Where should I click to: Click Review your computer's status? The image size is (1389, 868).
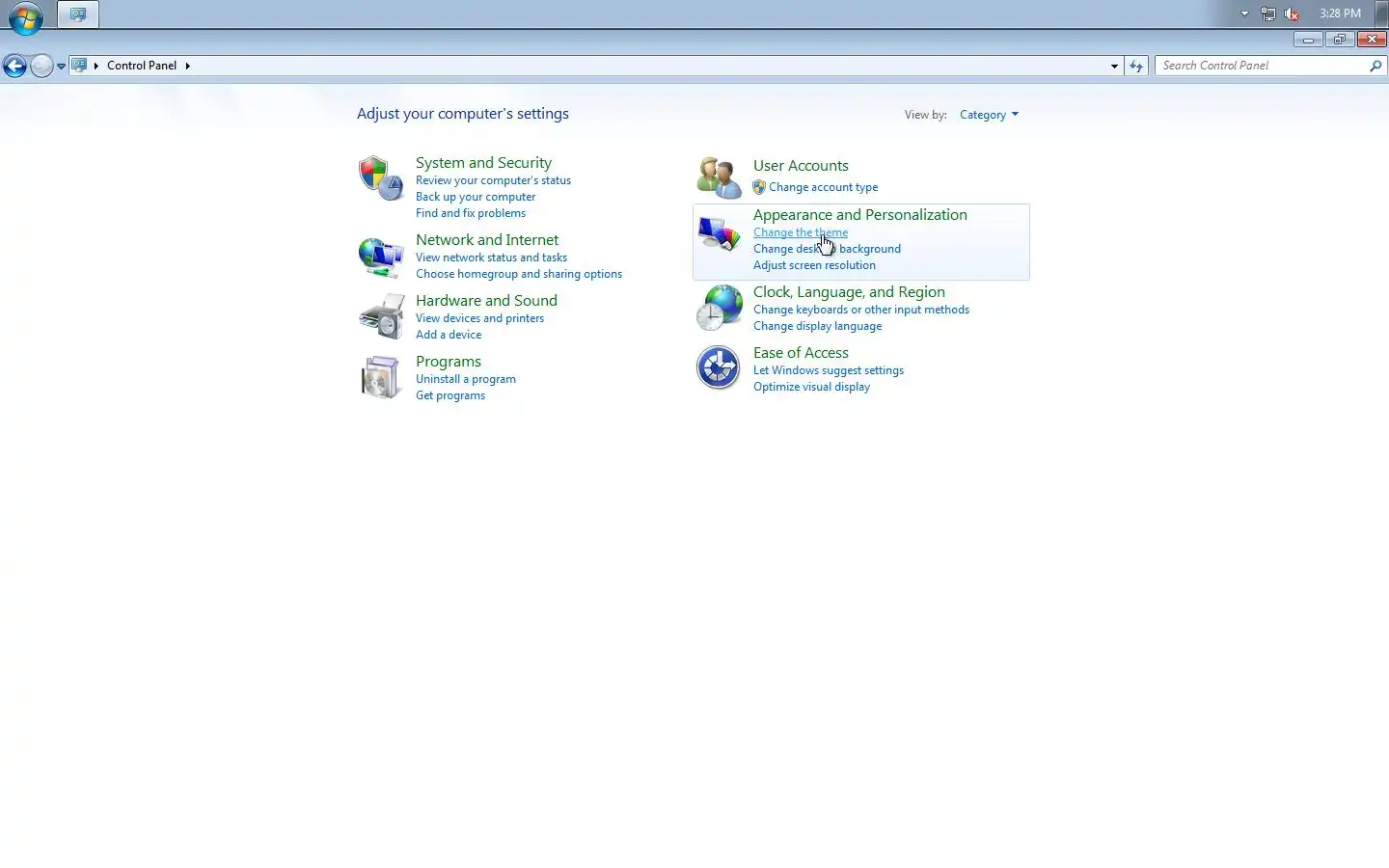(x=493, y=180)
